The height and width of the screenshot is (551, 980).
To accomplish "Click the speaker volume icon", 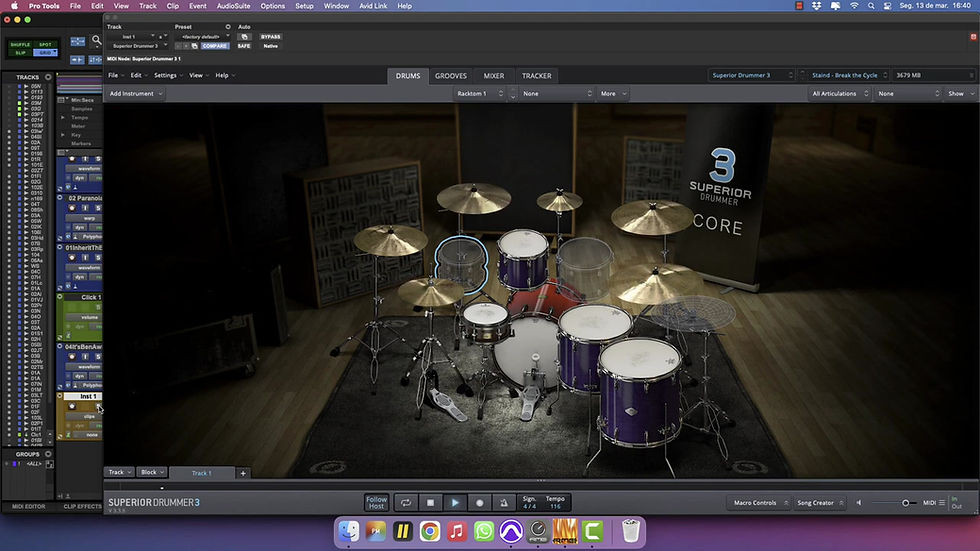I will (x=859, y=502).
